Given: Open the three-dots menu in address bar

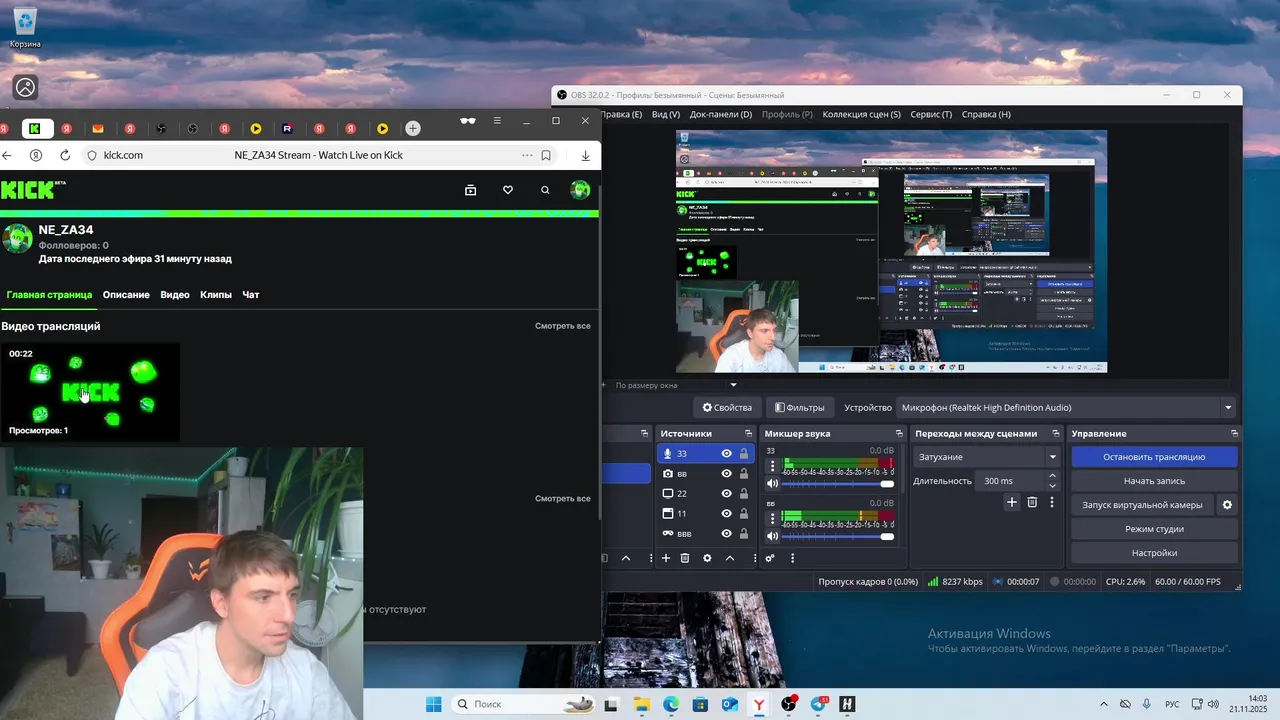Looking at the screenshot, I should tap(527, 155).
